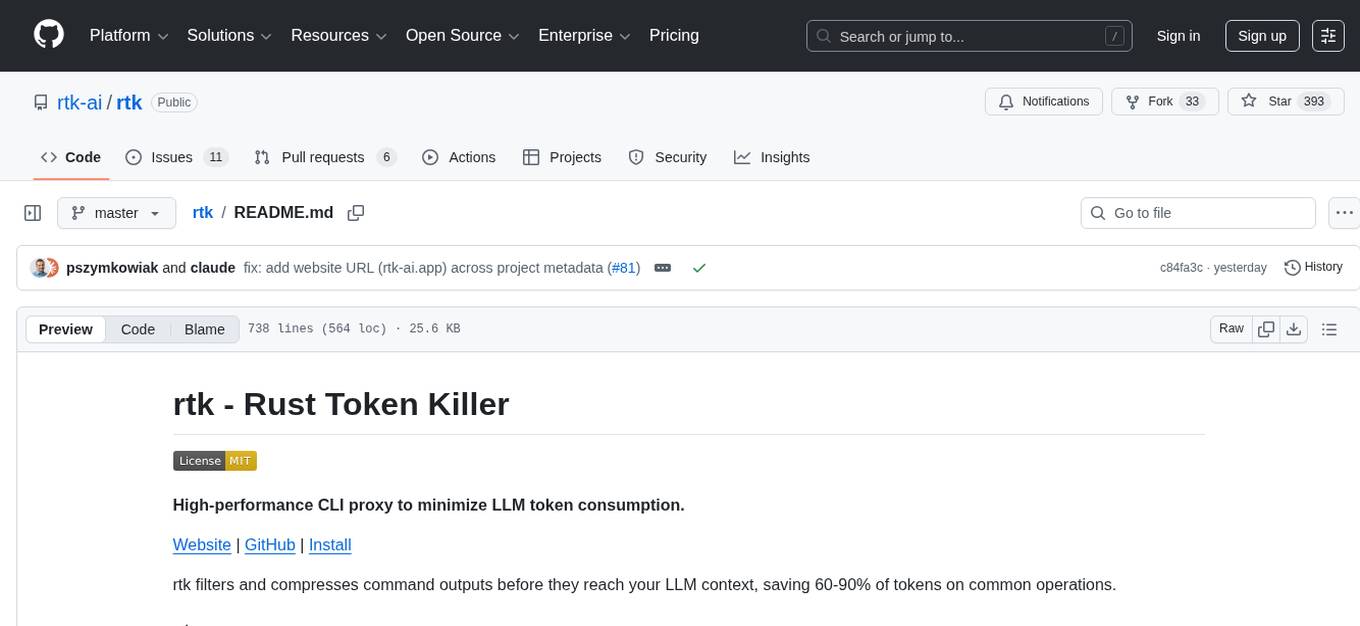1360x626 pixels.
Task: Click the star icon next to 393
Action: point(1248,101)
